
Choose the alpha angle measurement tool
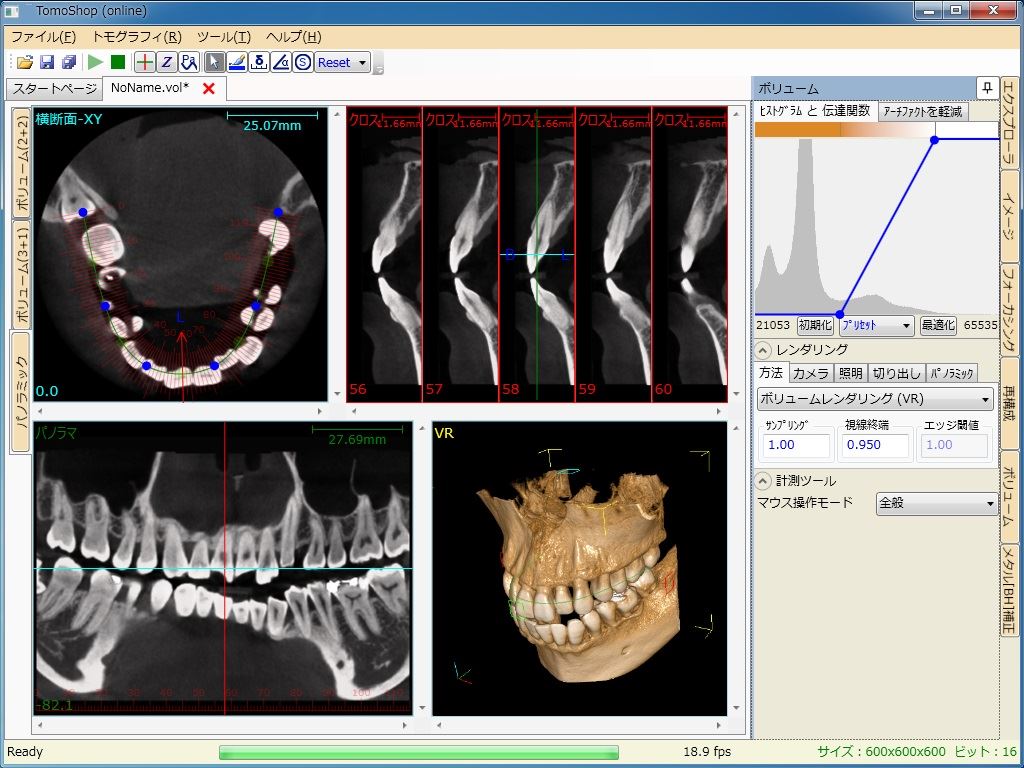[x=281, y=62]
